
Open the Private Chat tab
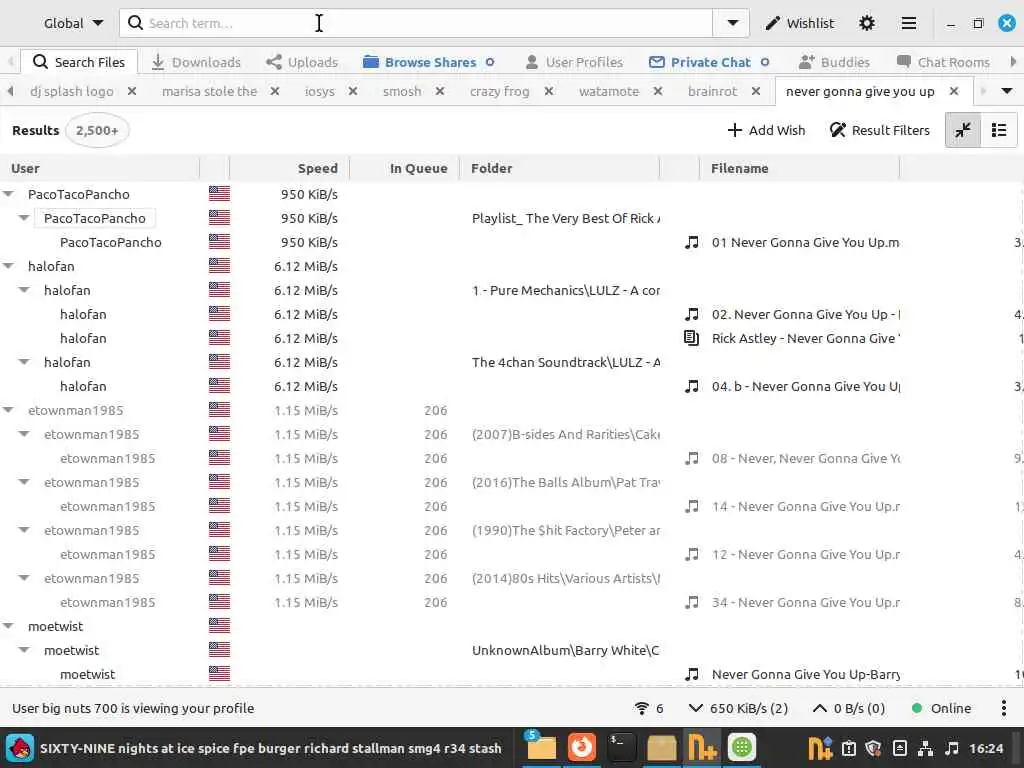coord(709,62)
